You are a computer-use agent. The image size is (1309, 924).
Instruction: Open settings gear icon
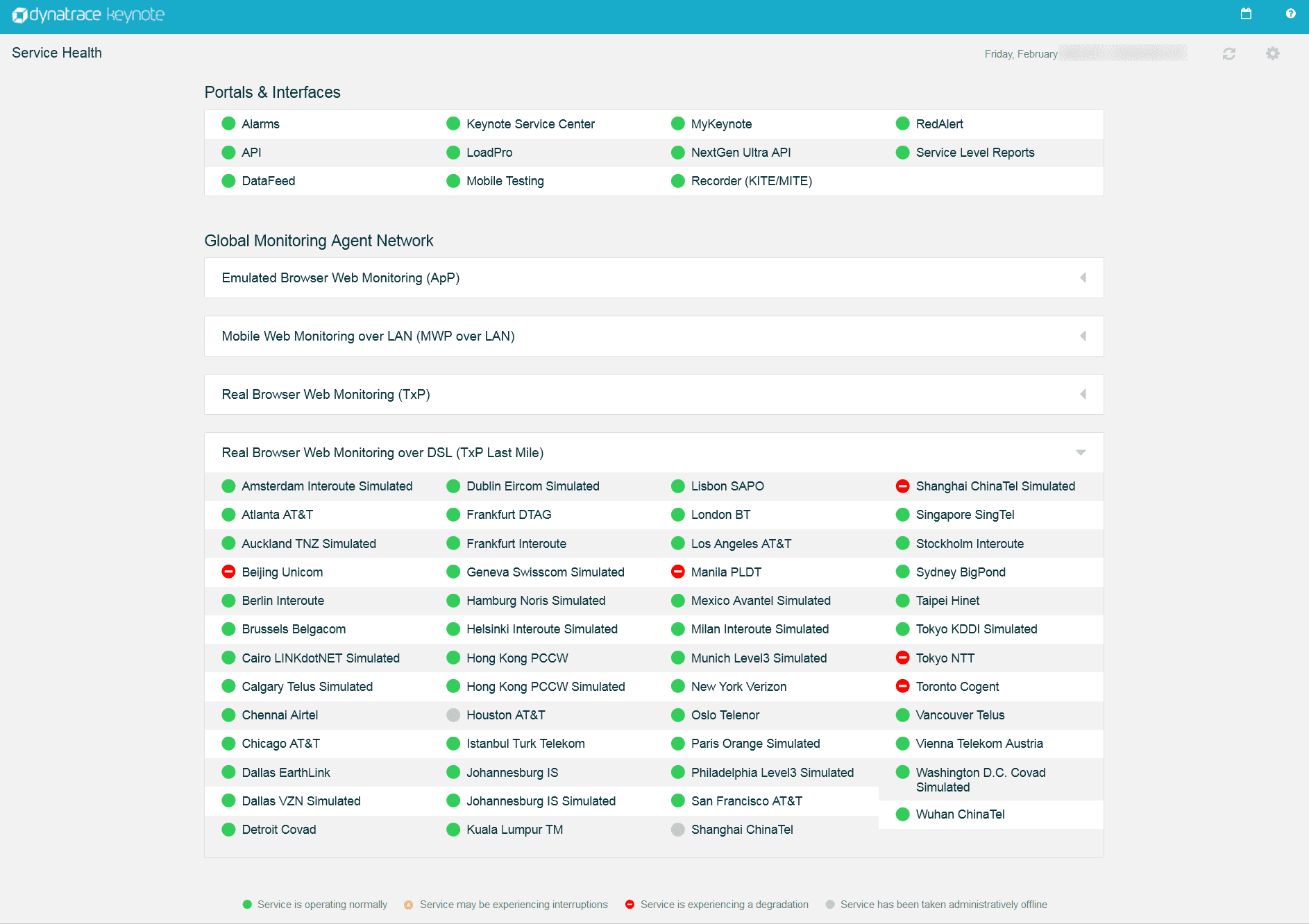(x=1272, y=53)
